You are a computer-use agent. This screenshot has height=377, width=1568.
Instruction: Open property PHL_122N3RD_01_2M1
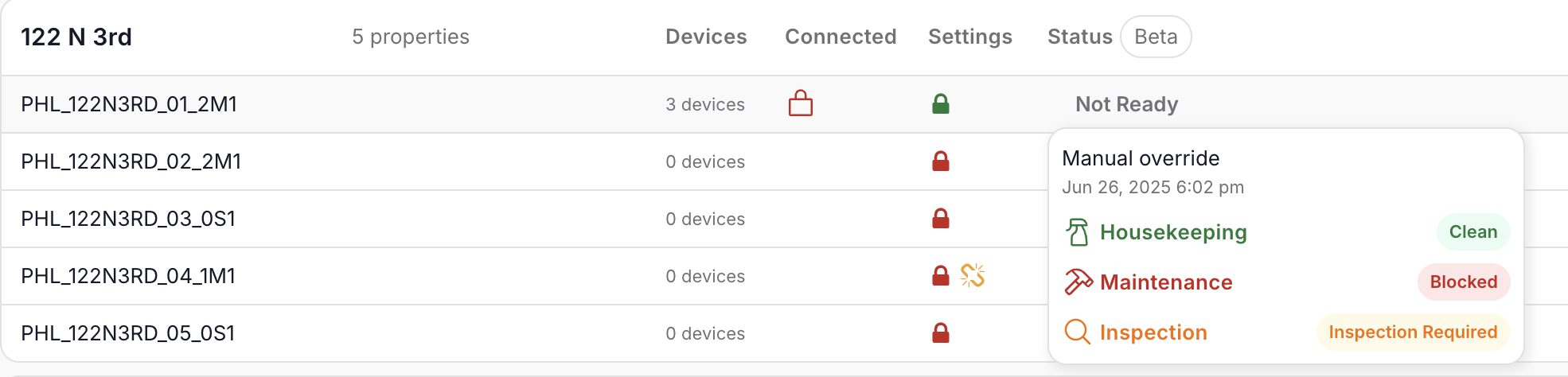tap(129, 104)
